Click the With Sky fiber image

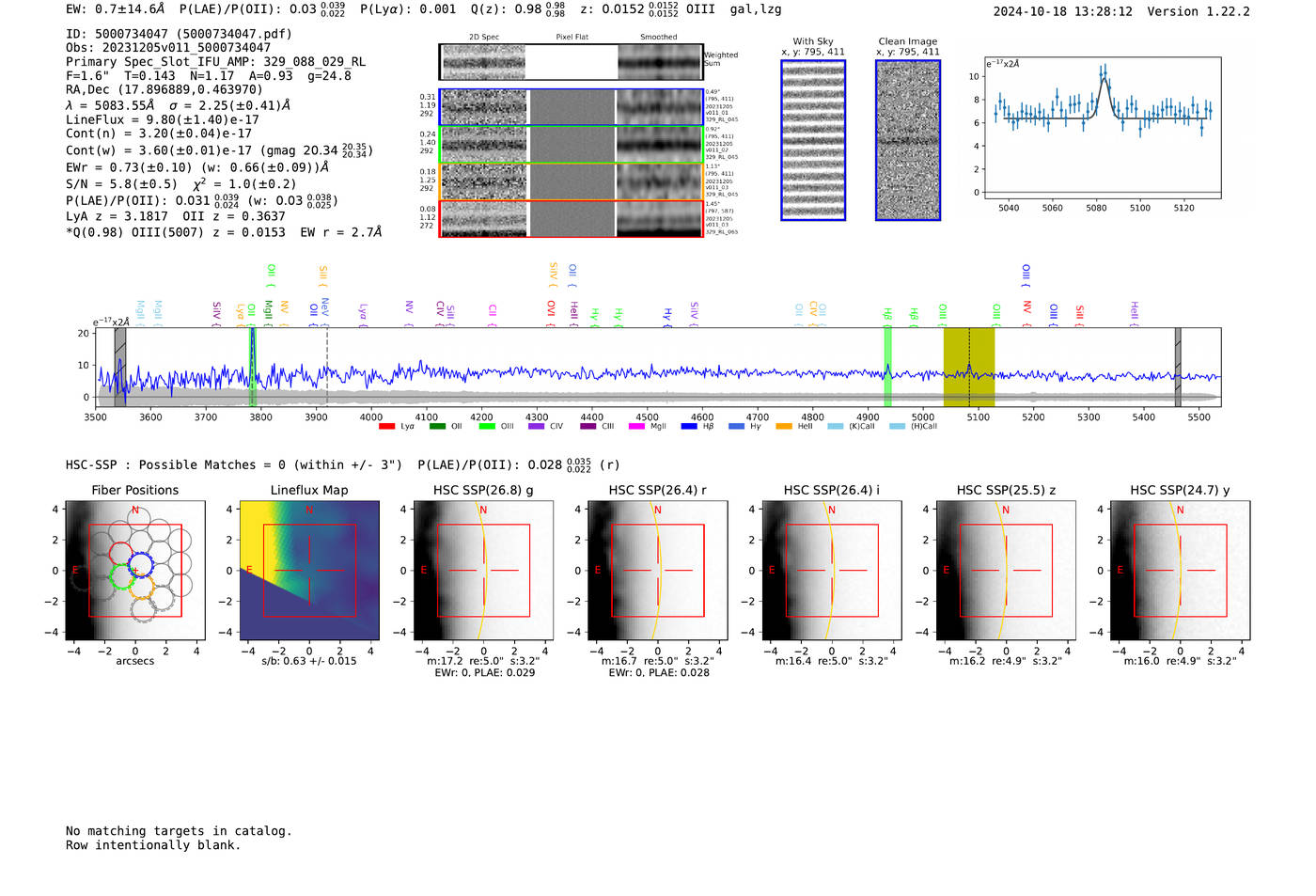tap(813, 140)
